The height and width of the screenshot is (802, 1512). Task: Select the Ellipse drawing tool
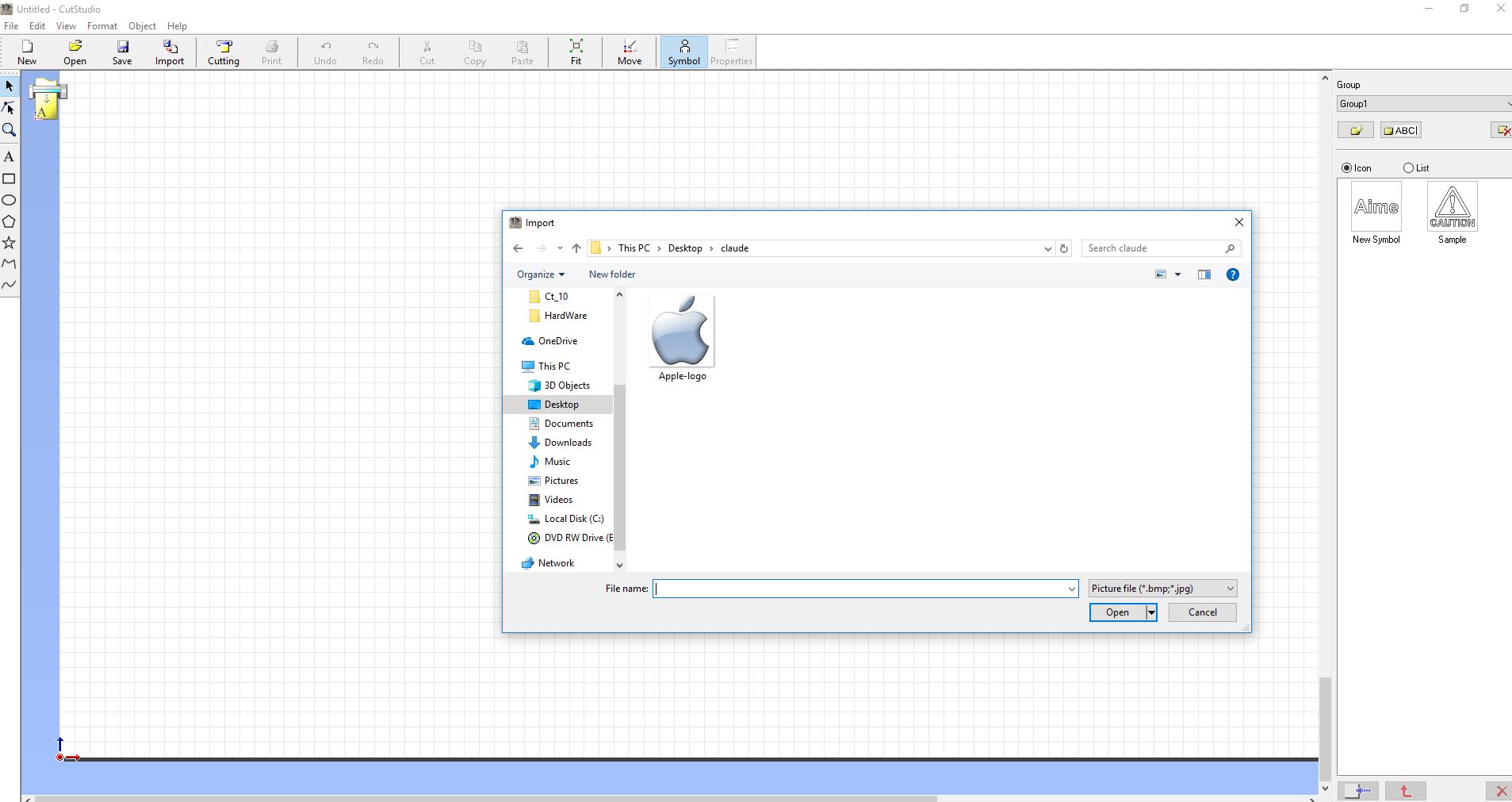(10, 200)
